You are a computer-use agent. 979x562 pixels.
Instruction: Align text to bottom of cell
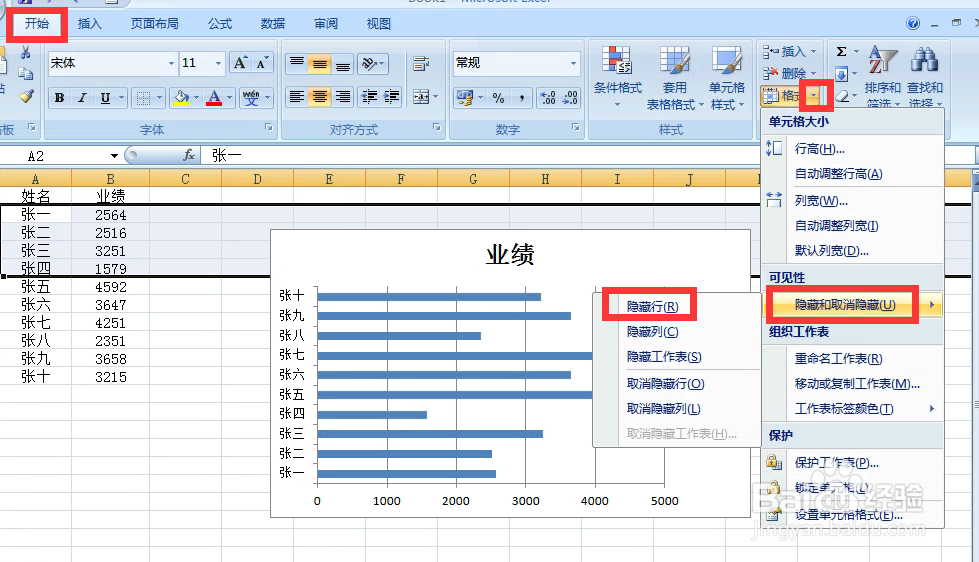(342, 63)
